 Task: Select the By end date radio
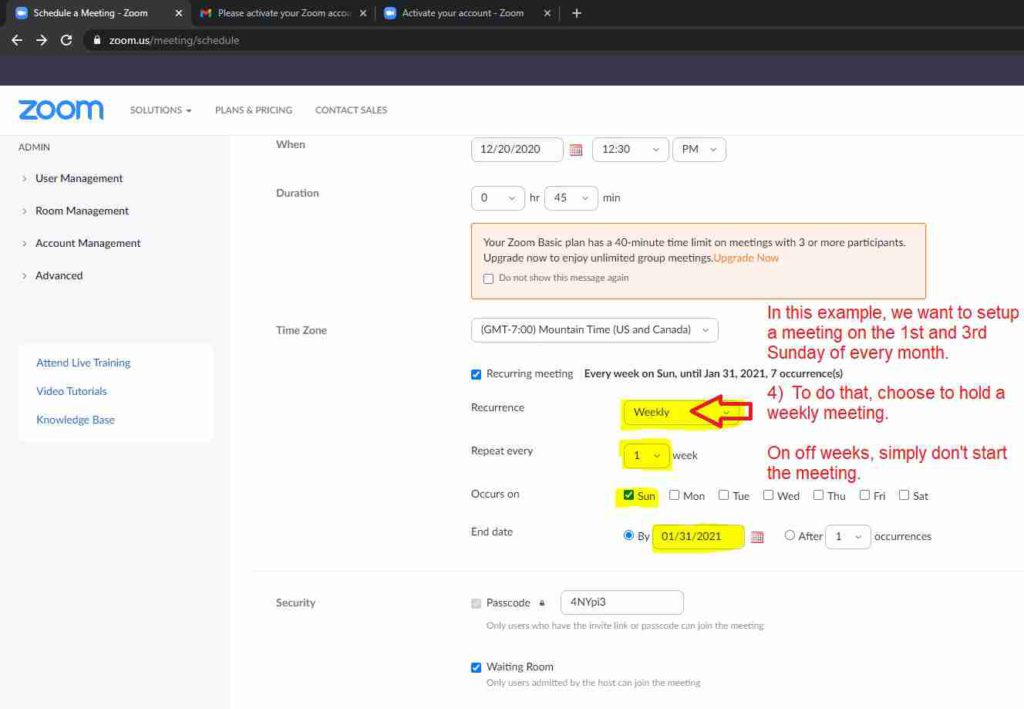click(x=628, y=535)
